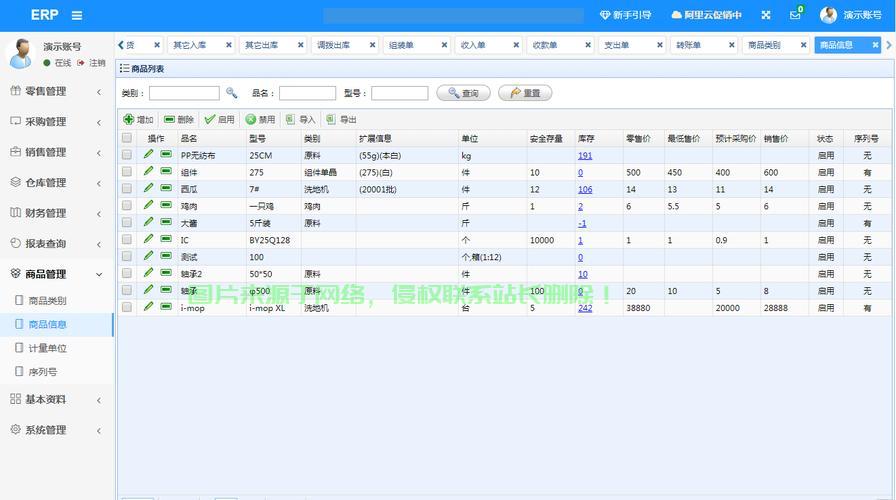Open the 191 stock link for PP无纺布
Image resolution: width=896 pixels, height=500 pixels.
coord(585,155)
